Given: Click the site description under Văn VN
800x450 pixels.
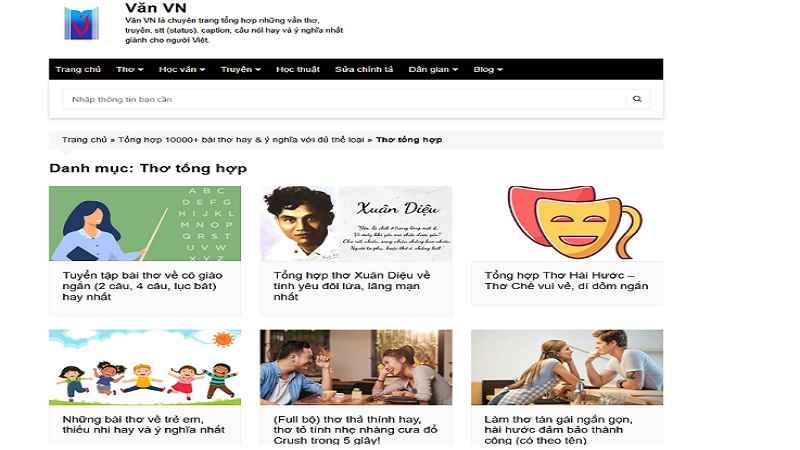Looking at the screenshot, I should click(234, 30).
